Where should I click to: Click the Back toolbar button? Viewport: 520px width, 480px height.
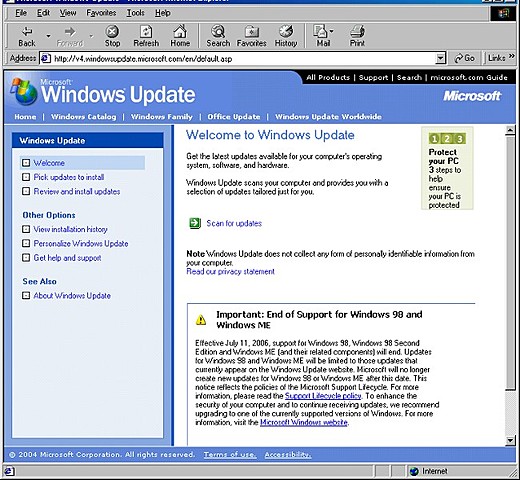(x=27, y=36)
